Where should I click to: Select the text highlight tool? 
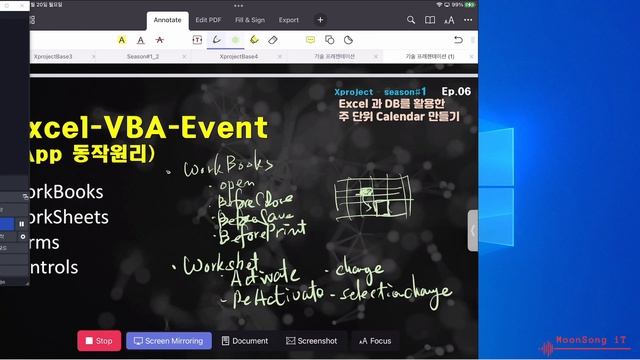tap(122, 40)
